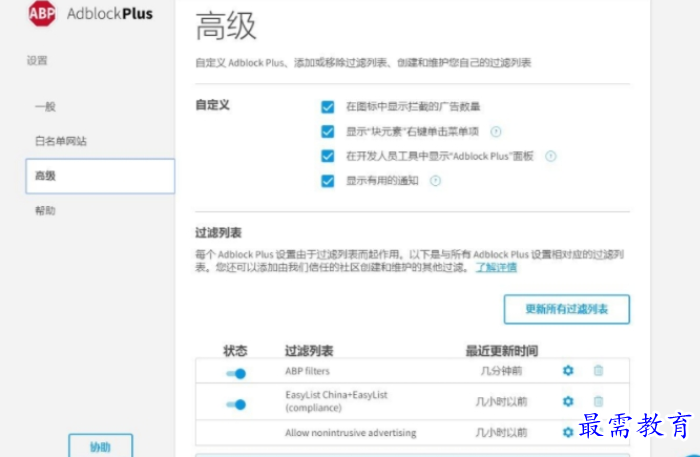Toggle developer tools "Adblock Plus" panel checkbox
Image resolution: width=700 pixels, height=457 pixels.
tap(327, 156)
